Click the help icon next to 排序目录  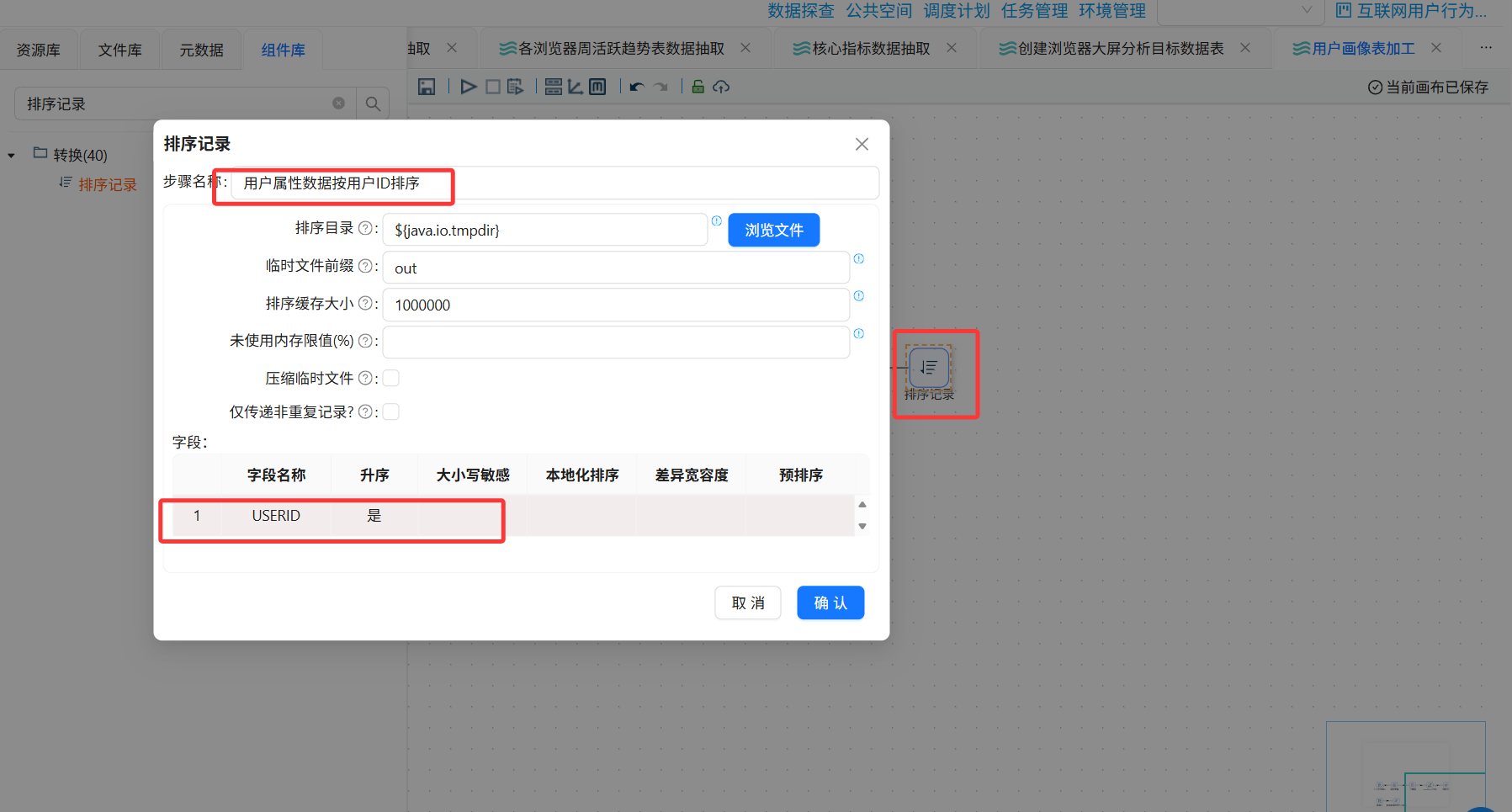365,228
